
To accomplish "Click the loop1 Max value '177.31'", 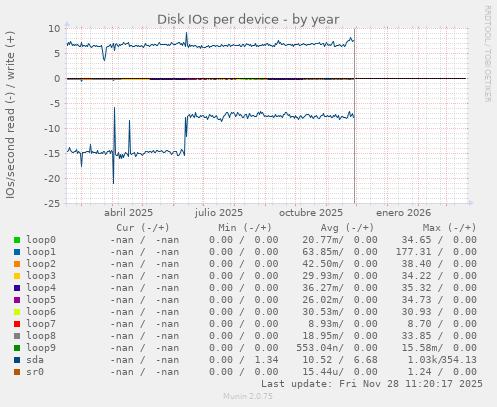I will point(413,252).
